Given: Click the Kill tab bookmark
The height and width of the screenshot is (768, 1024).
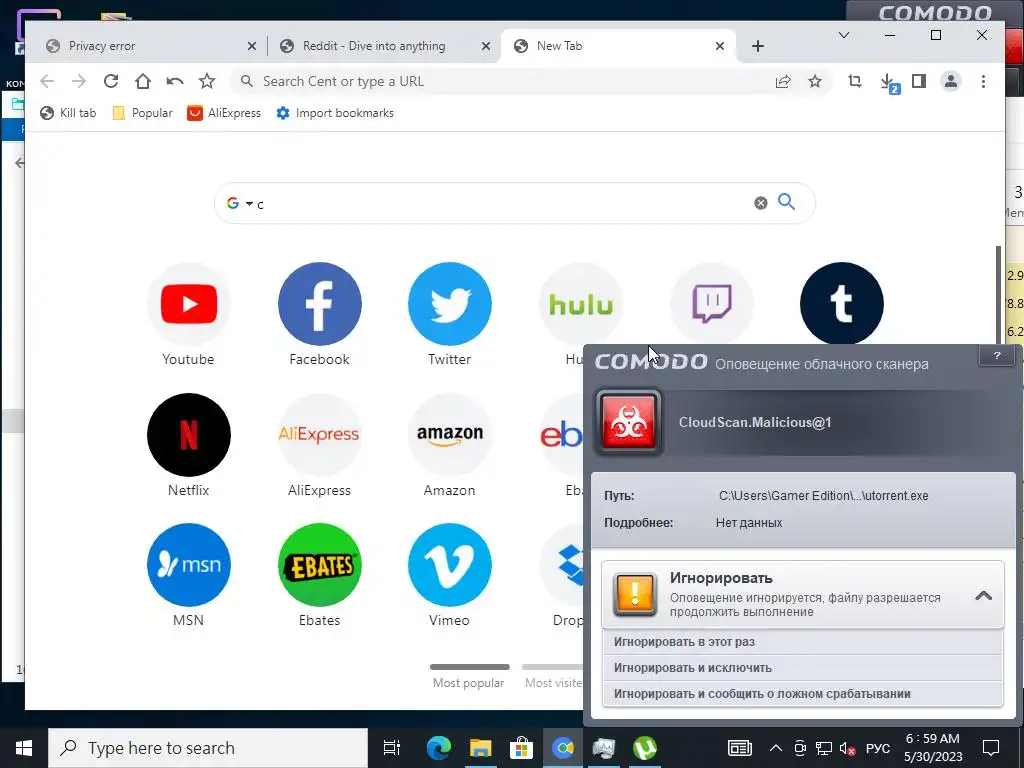Looking at the screenshot, I should coord(68,113).
